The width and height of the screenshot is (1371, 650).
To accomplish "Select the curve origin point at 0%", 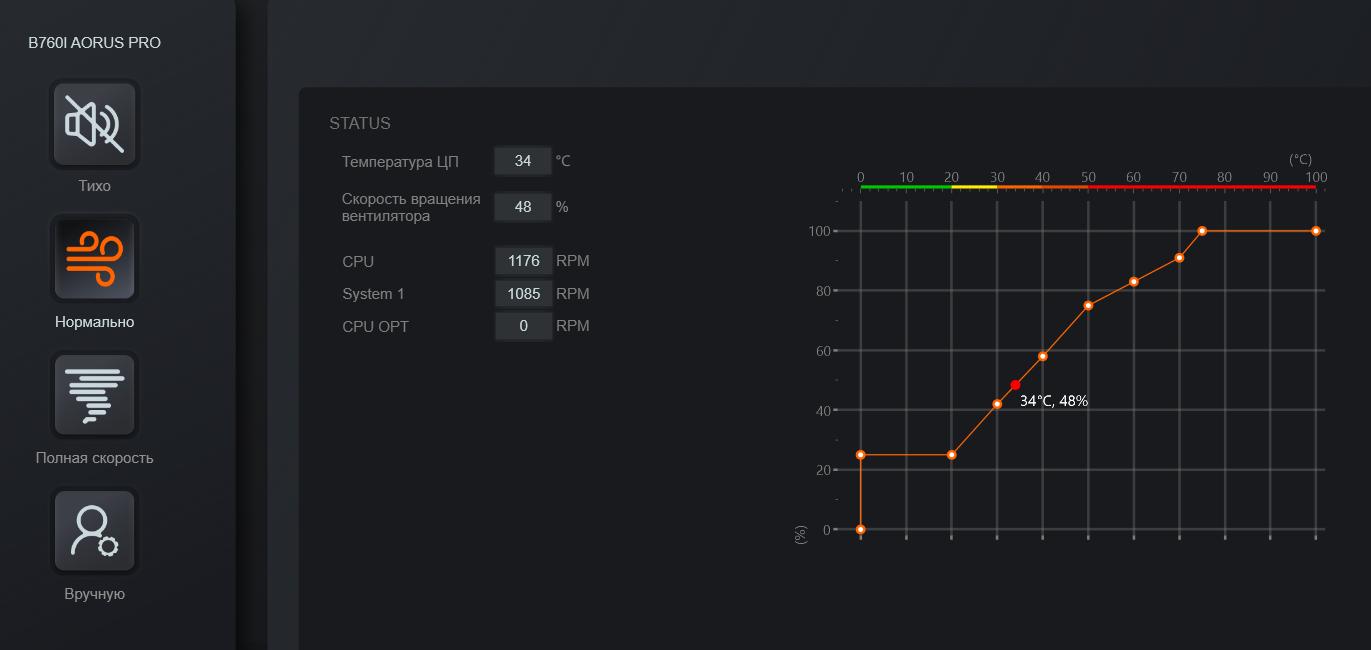I will click(x=861, y=529).
